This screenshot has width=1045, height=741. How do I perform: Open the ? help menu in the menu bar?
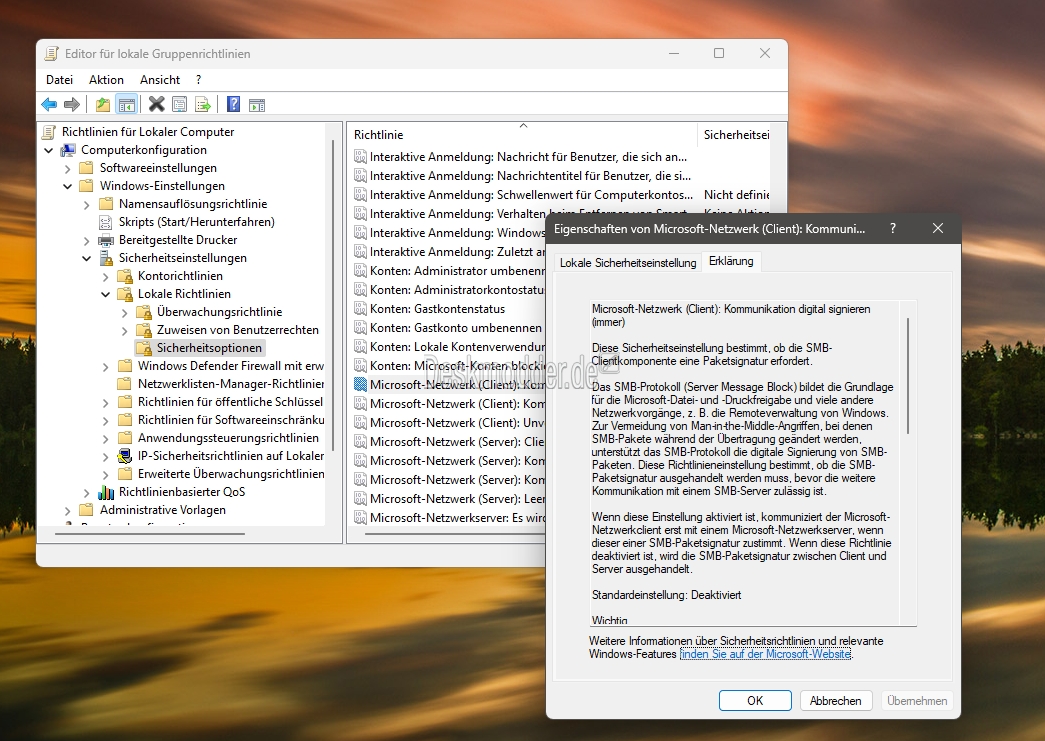pyautogui.click(x=198, y=80)
